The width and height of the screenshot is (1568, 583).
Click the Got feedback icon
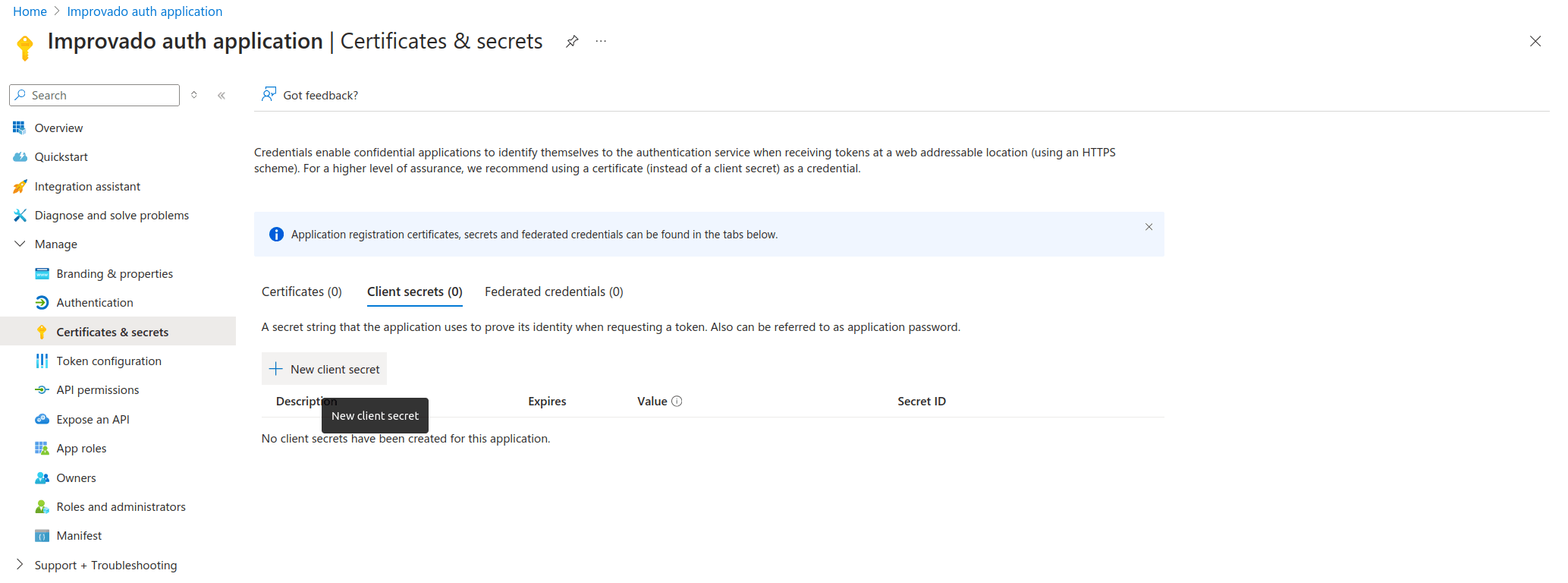point(269,94)
